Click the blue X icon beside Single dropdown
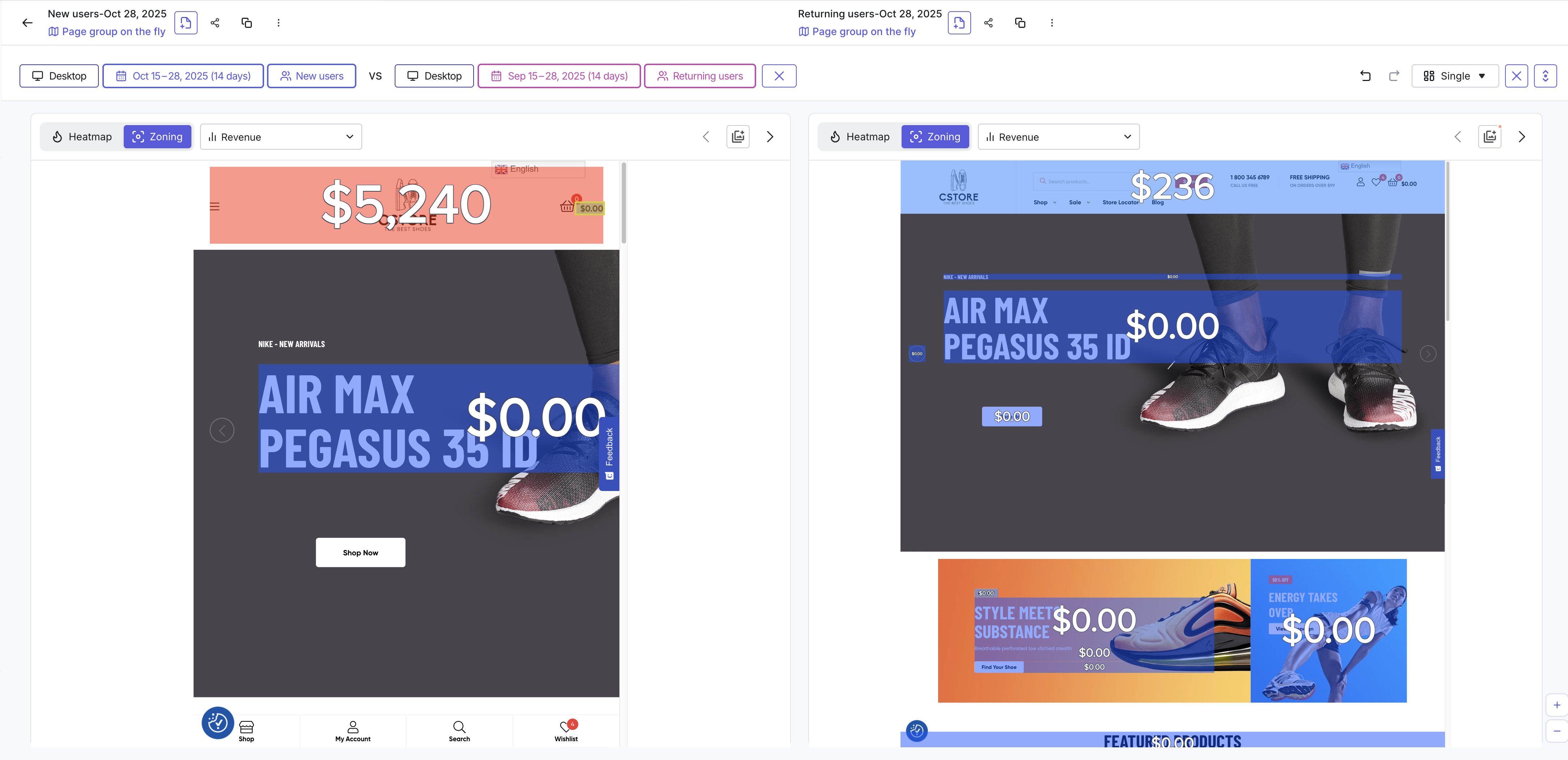1568x760 pixels. pos(1516,76)
